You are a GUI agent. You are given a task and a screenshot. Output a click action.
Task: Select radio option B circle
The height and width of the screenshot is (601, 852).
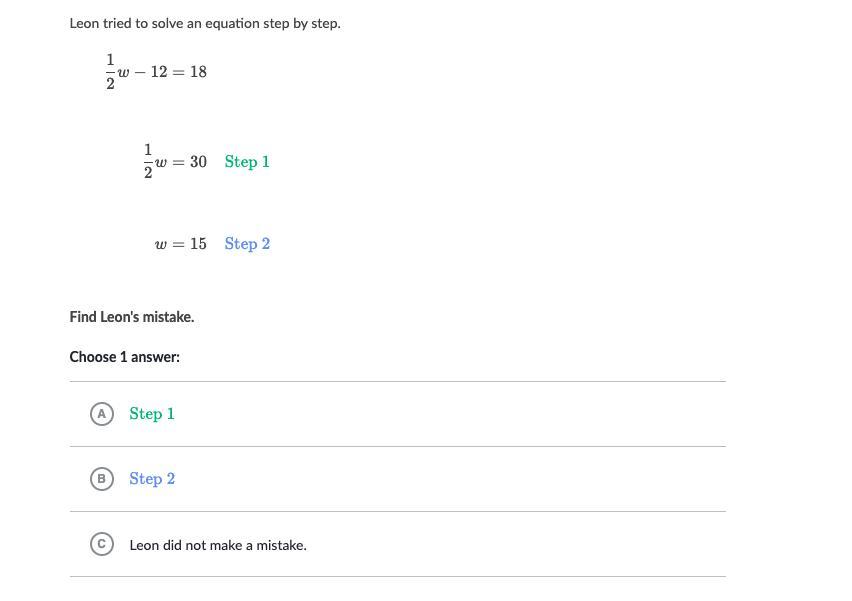tap(102, 479)
